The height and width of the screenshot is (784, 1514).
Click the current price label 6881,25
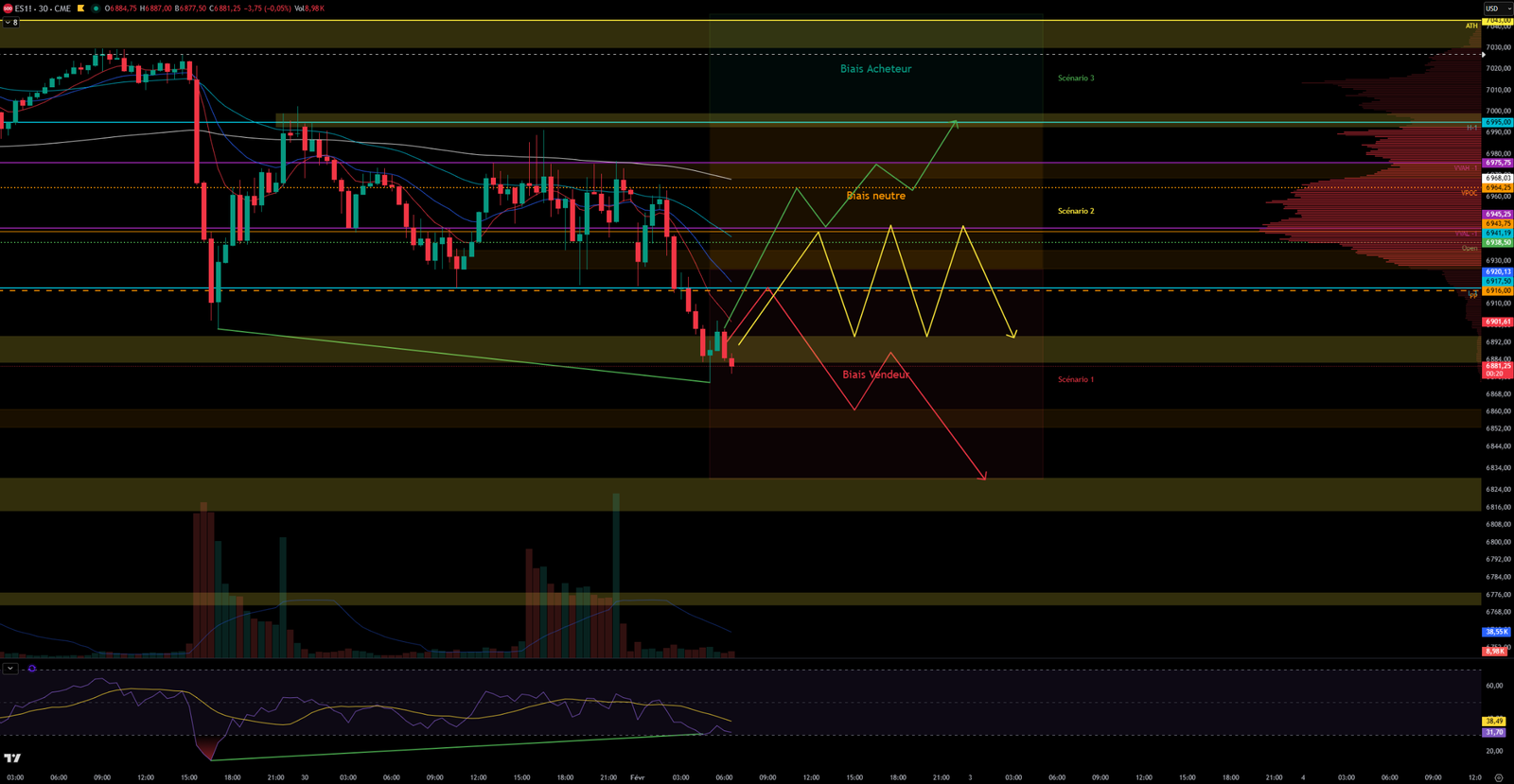(x=1497, y=366)
